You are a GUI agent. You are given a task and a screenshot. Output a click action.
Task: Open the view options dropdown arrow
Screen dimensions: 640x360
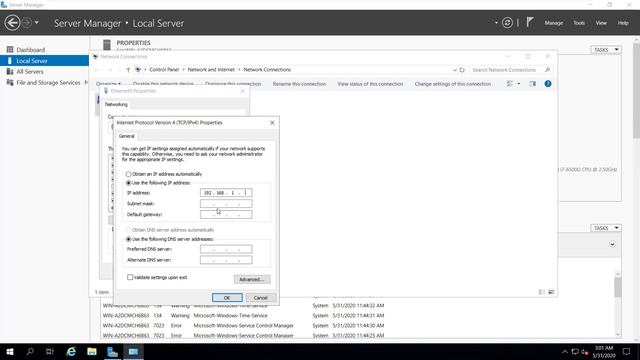coord(519,84)
